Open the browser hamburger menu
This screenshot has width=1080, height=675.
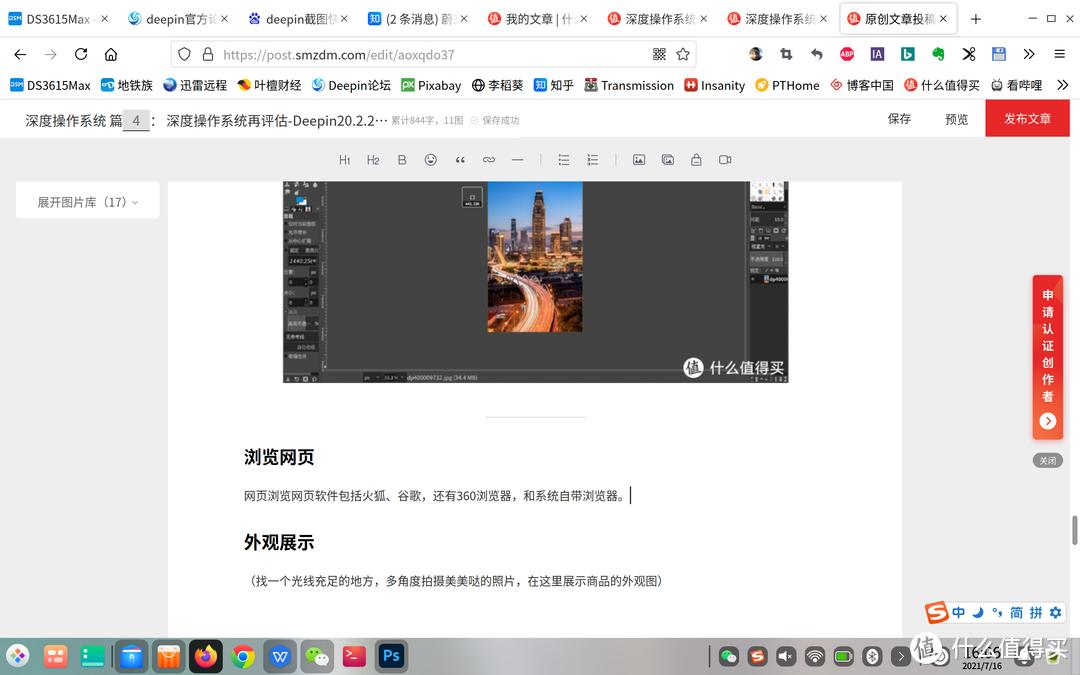(x=1060, y=54)
